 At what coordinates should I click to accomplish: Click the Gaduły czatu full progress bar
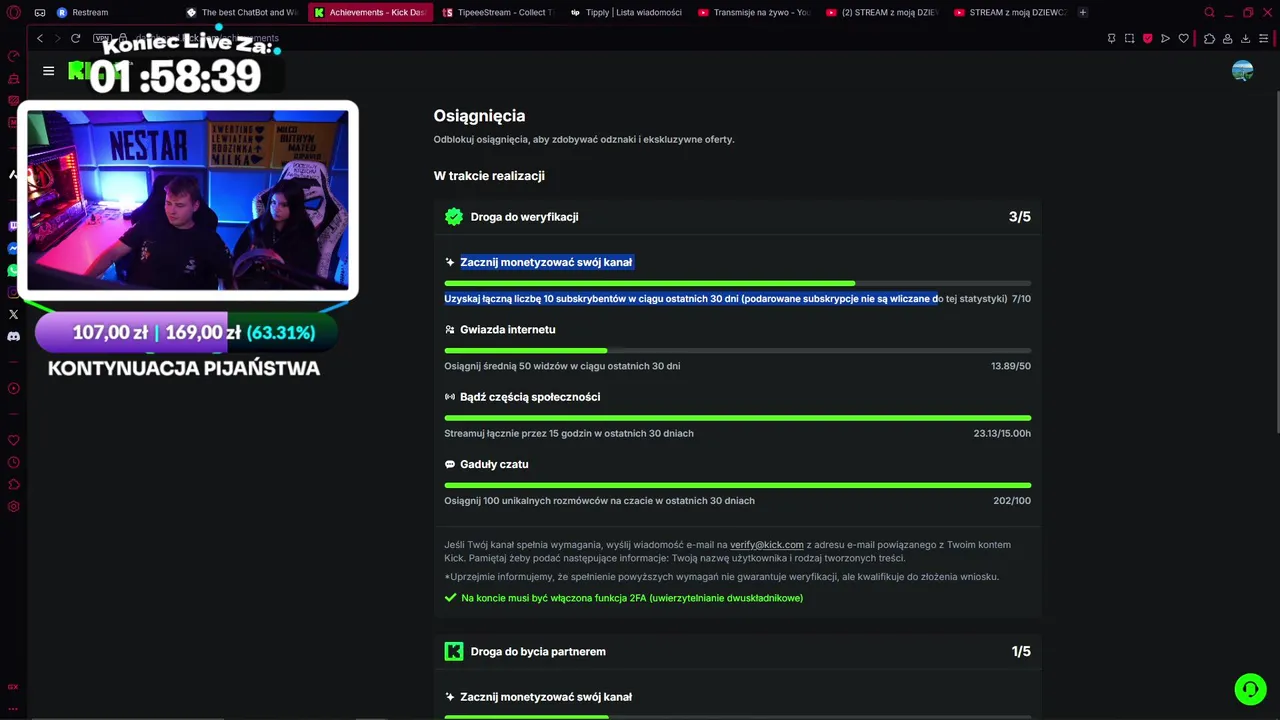[738, 485]
